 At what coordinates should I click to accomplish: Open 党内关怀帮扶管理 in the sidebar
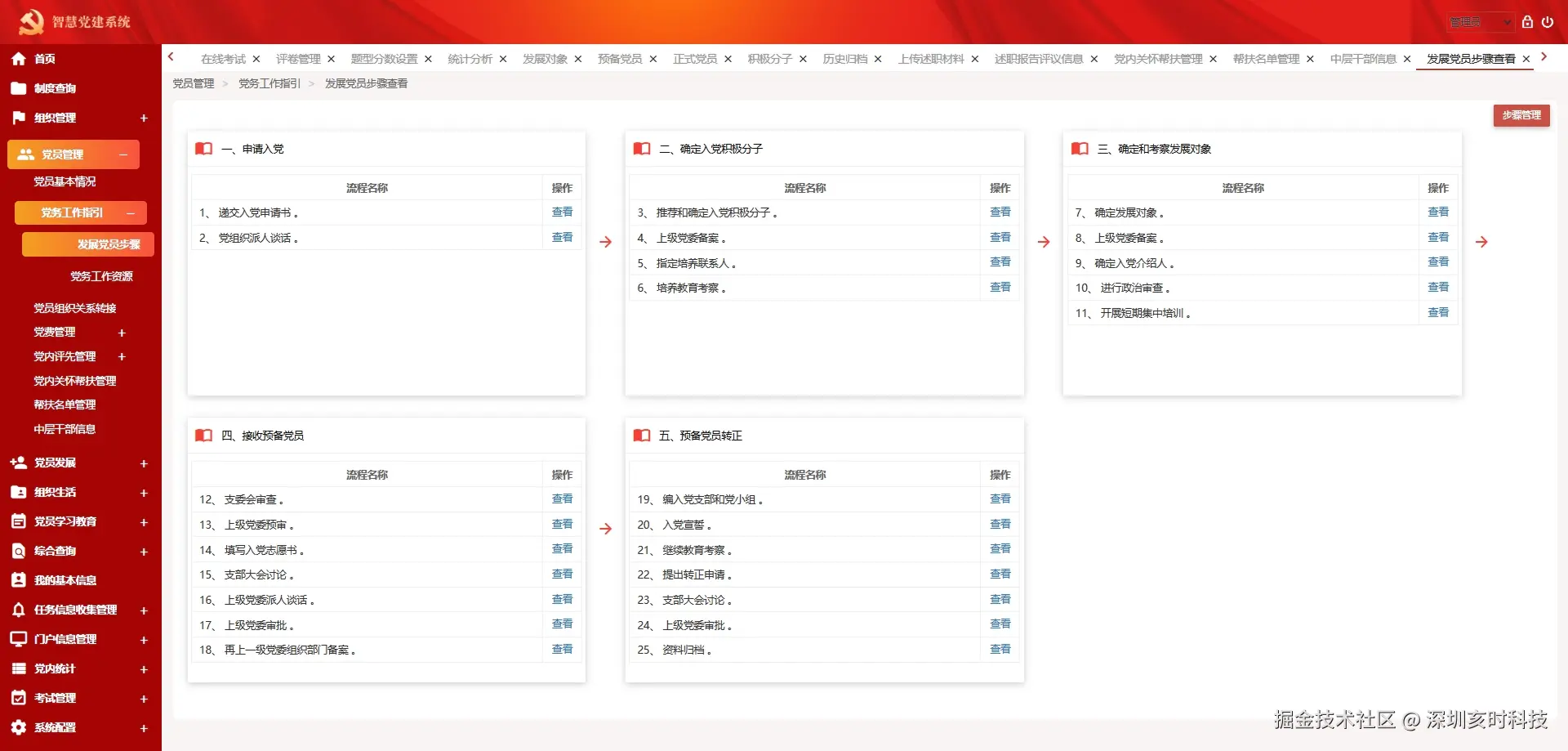click(x=75, y=381)
